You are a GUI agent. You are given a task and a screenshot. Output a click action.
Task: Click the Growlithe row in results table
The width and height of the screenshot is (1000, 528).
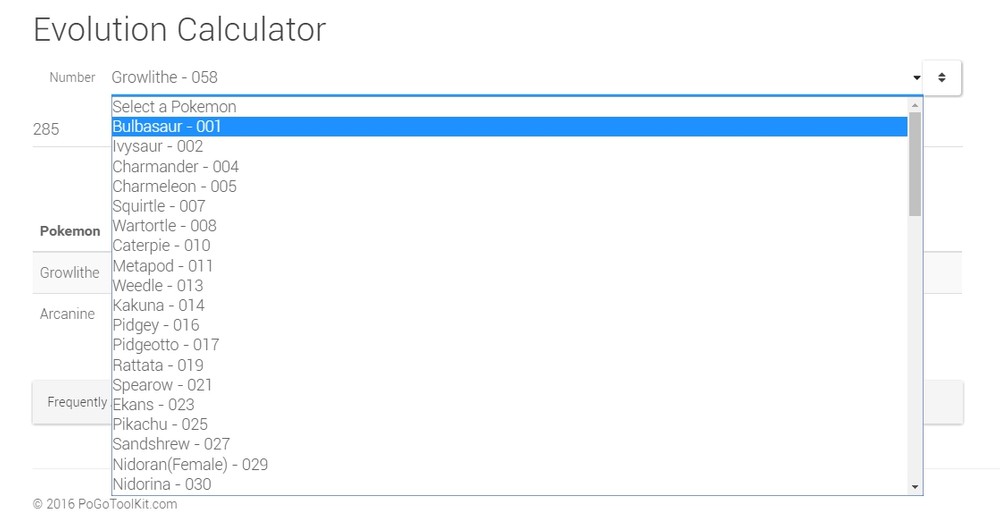tap(70, 273)
